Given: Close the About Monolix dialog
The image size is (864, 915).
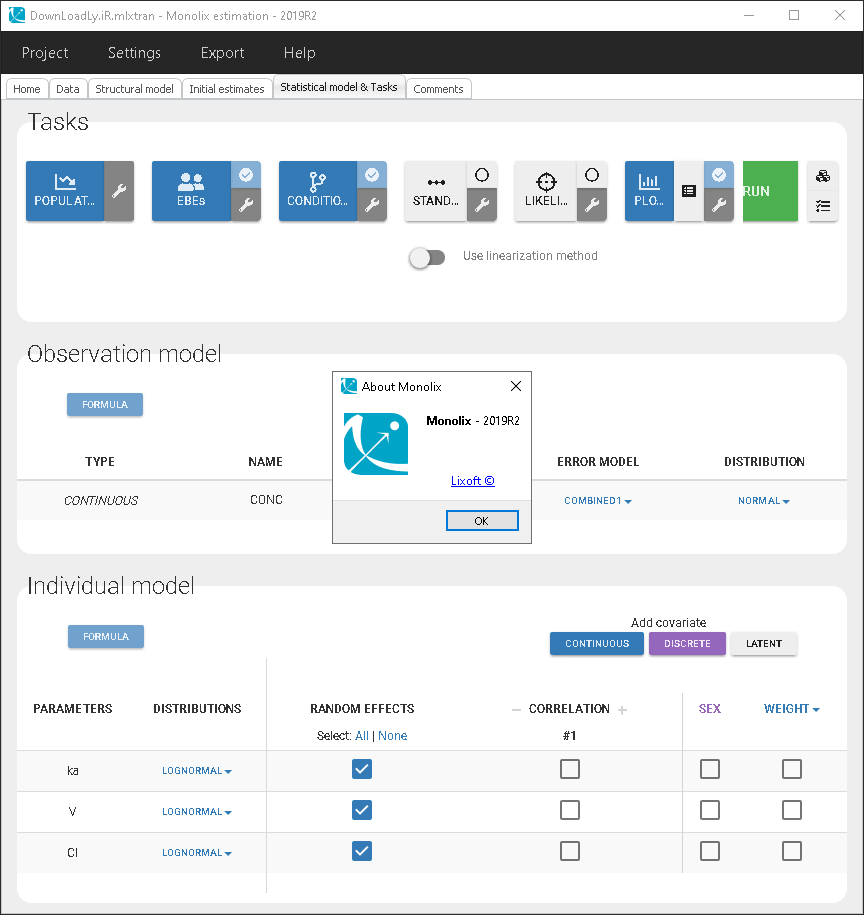Looking at the screenshot, I should pyautogui.click(x=516, y=386).
